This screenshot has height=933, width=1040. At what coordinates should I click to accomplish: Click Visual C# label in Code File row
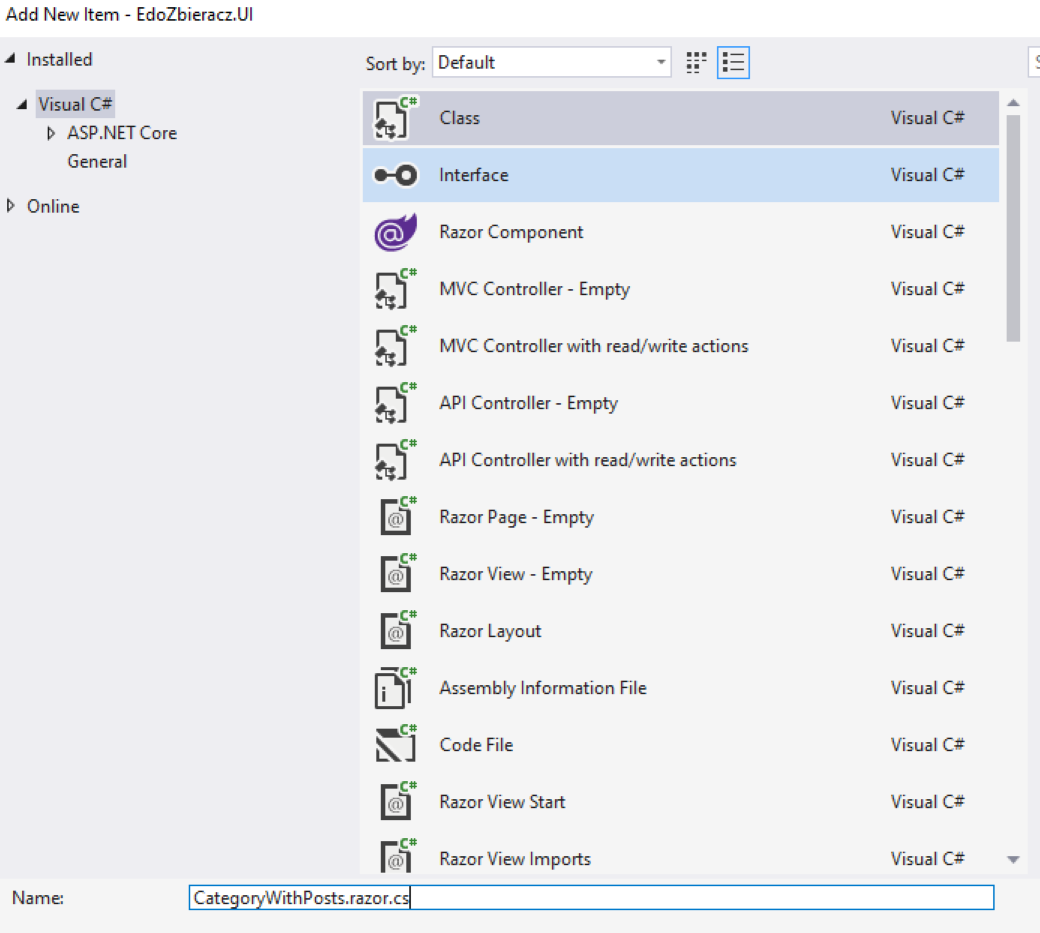(927, 745)
